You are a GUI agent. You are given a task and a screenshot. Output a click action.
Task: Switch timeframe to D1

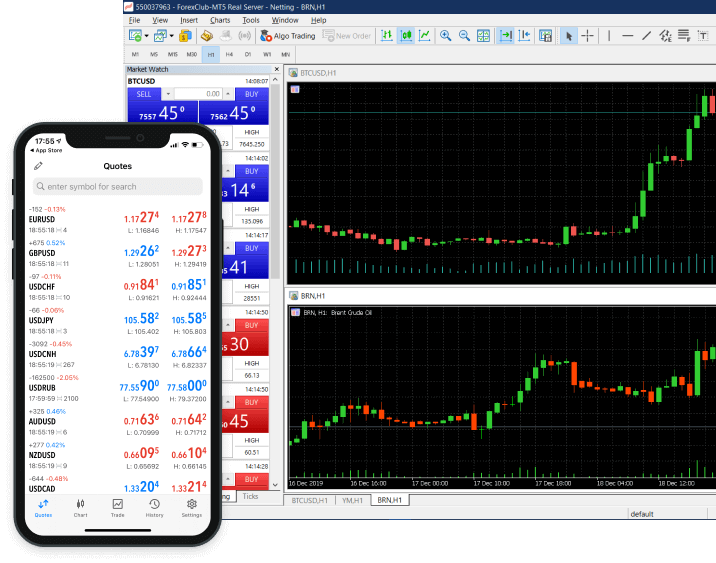click(x=248, y=54)
